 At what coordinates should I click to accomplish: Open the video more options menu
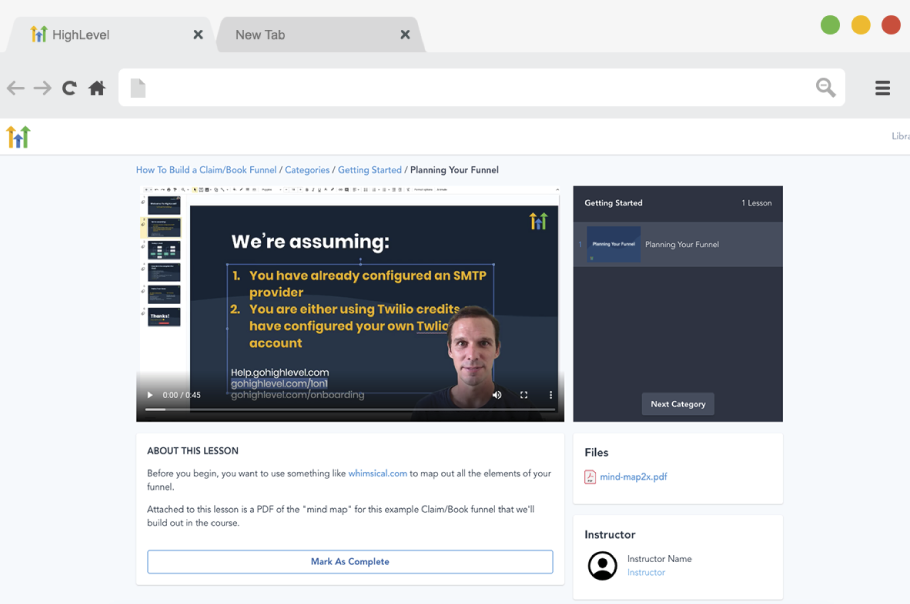pyautogui.click(x=550, y=395)
